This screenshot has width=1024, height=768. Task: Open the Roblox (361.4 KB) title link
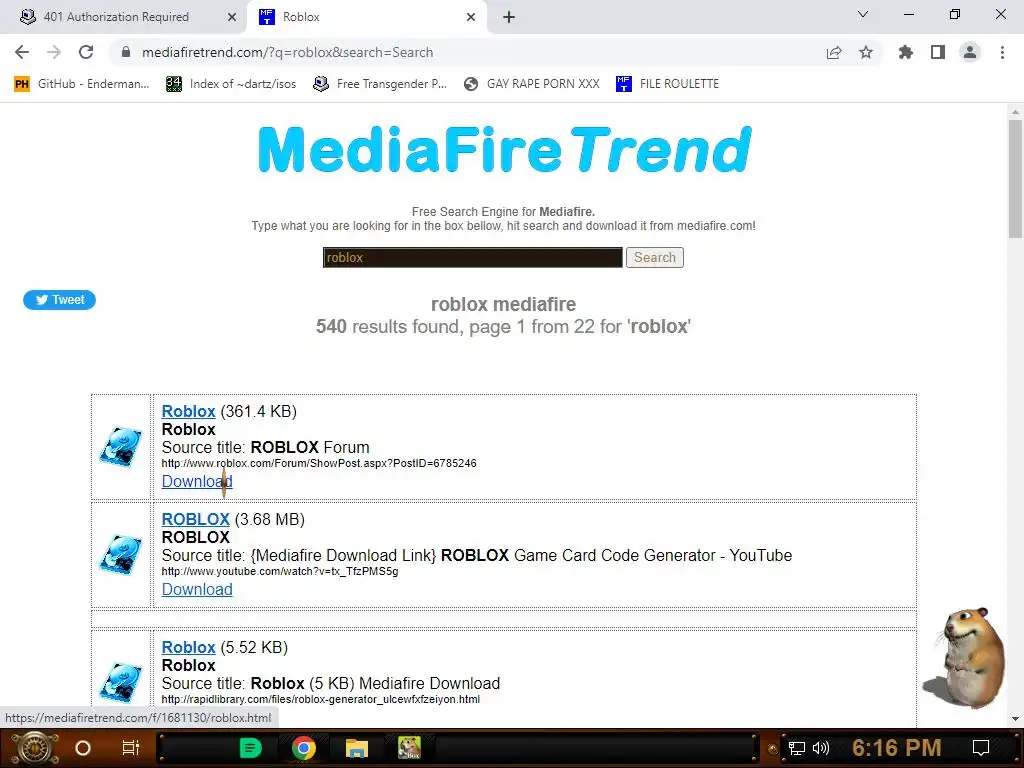188,411
